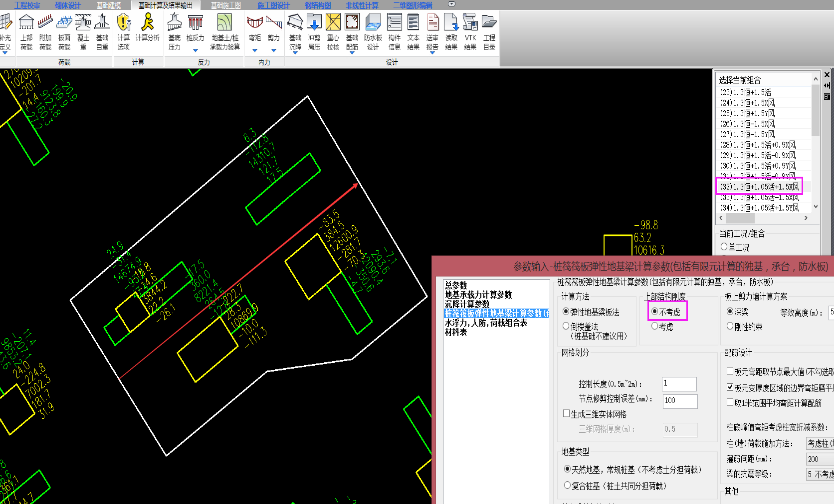Switch to the 钢结构图 ribbon tab

click(x=318, y=5)
